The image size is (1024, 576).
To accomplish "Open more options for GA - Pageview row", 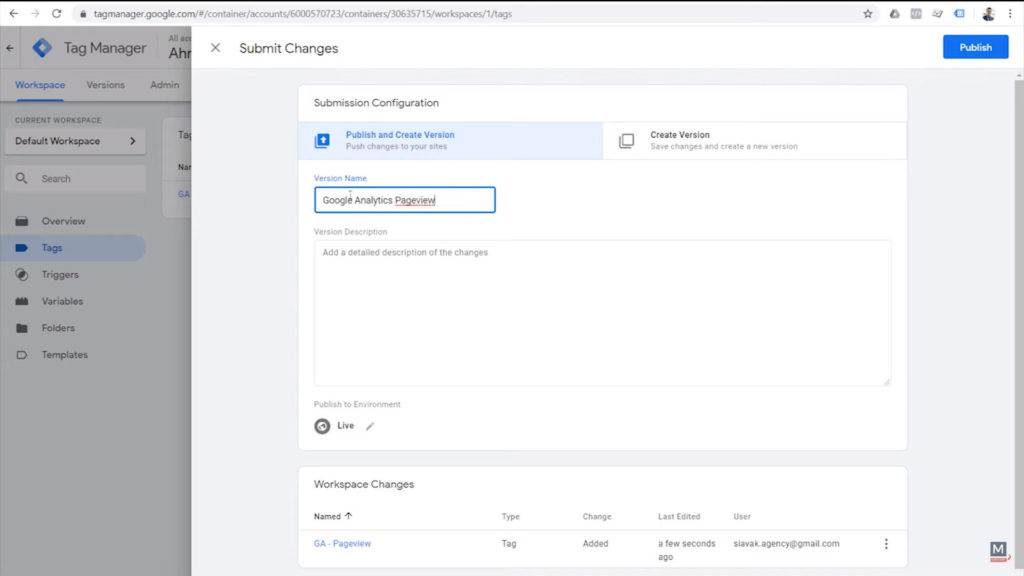I will pyautogui.click(x=885, y=544).
